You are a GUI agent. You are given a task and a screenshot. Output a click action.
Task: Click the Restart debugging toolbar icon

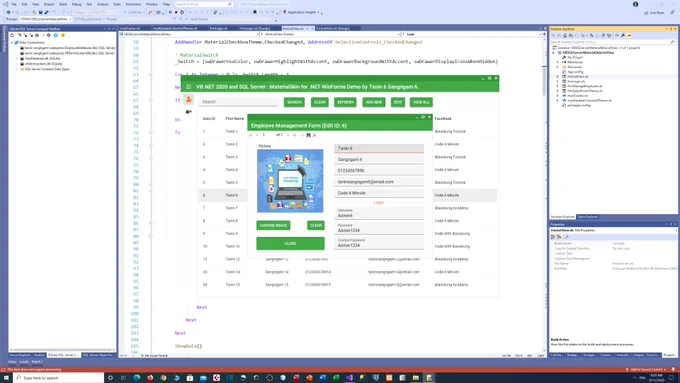click(x=182, y=12)
